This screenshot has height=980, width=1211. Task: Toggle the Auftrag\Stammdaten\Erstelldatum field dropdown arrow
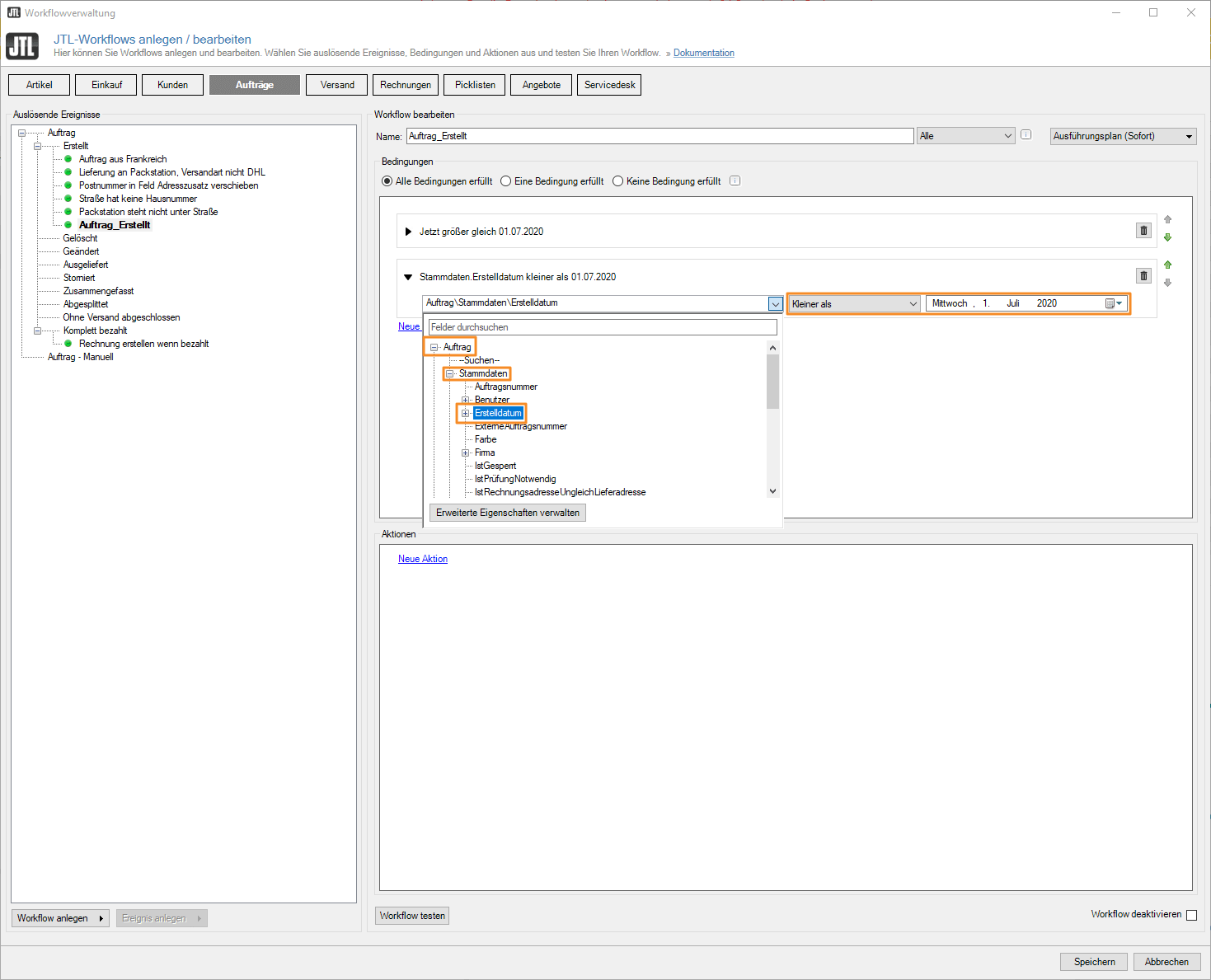click(x=775, y=303)
